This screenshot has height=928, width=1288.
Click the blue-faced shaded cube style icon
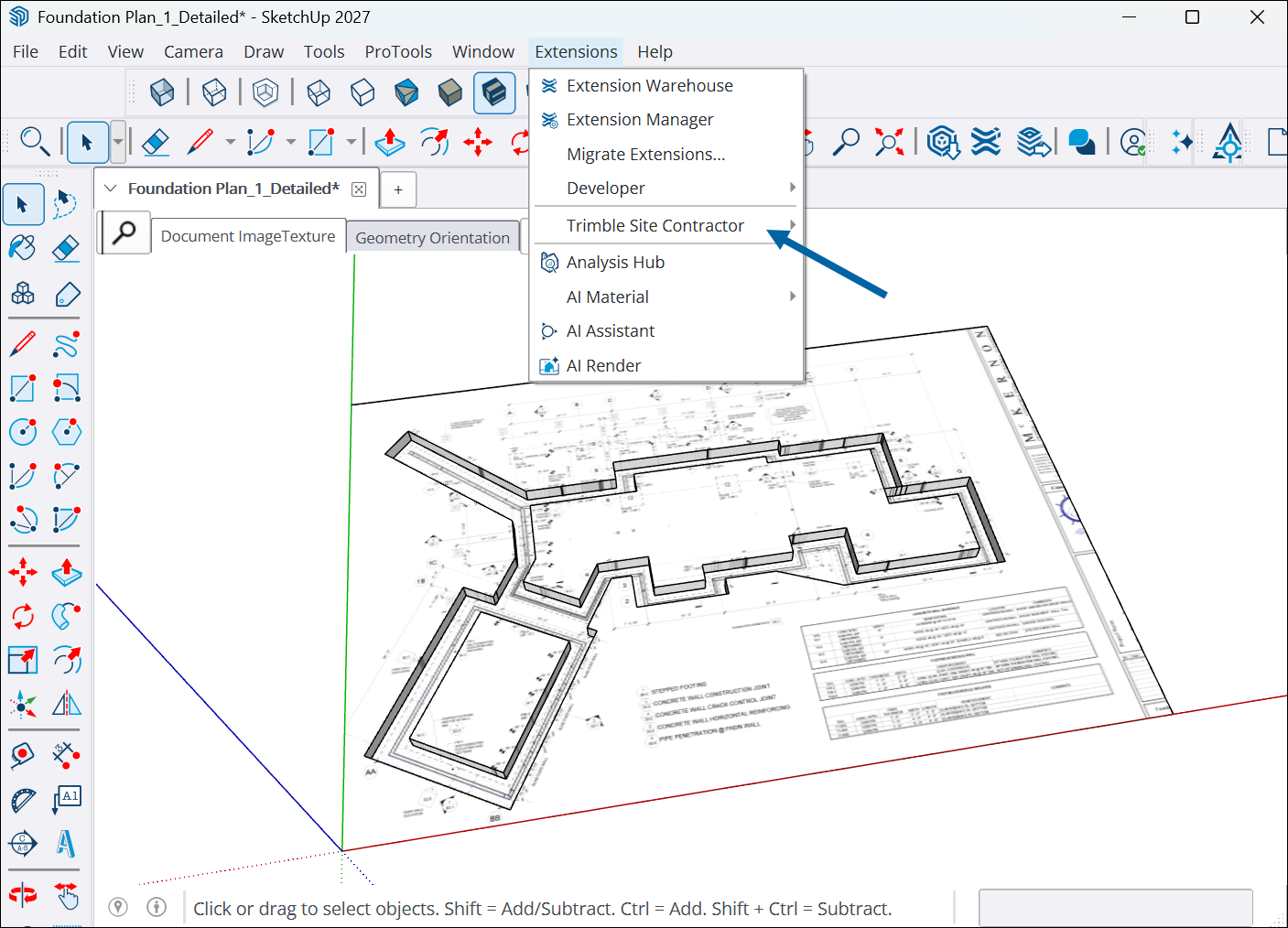[x=406, y=92]
